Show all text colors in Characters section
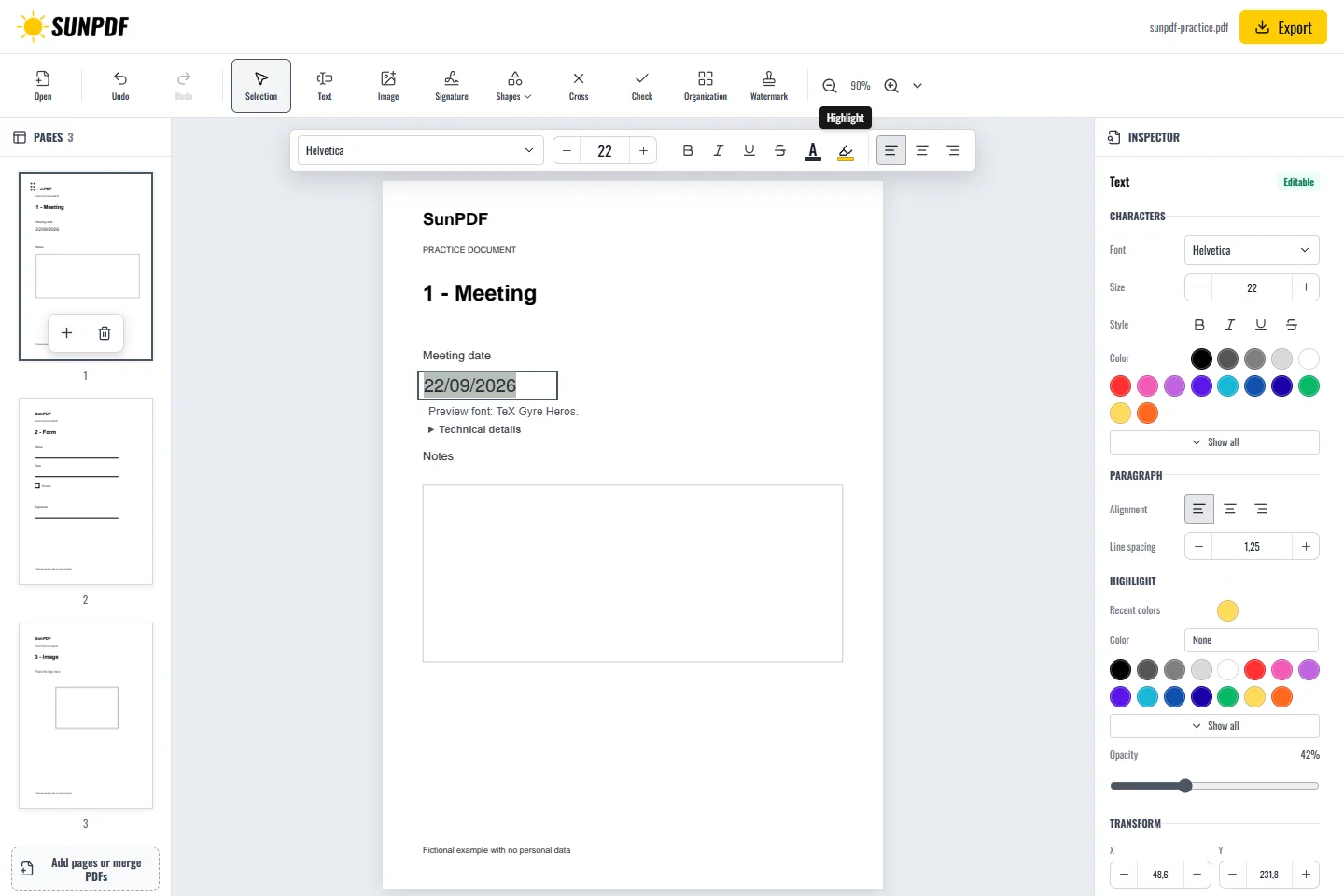Image resolution: width=1344 pixels, height=896 pixels. tap(1214, 442)
